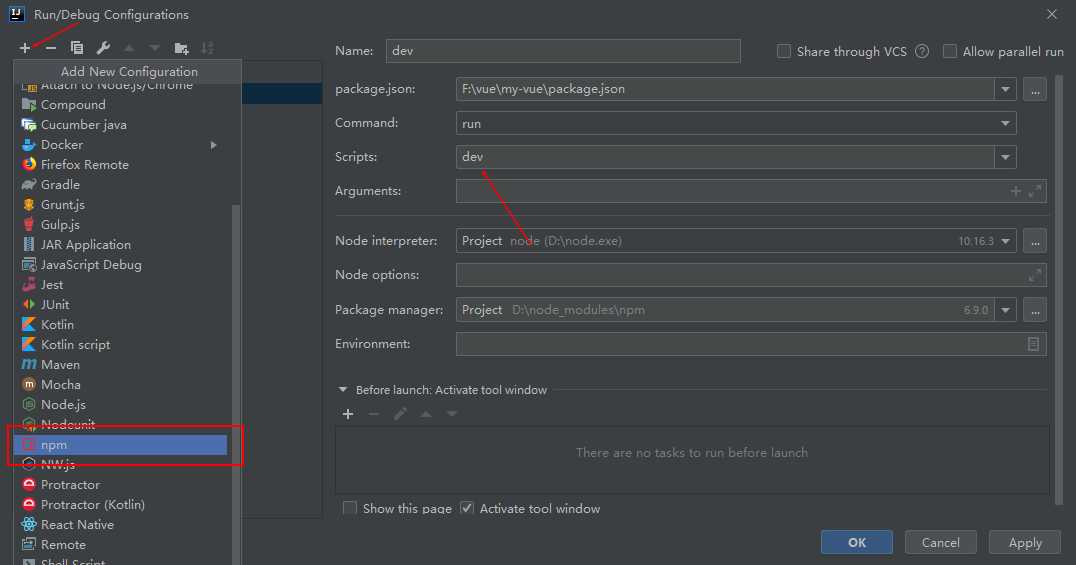Click the OK button

point(856,542)
